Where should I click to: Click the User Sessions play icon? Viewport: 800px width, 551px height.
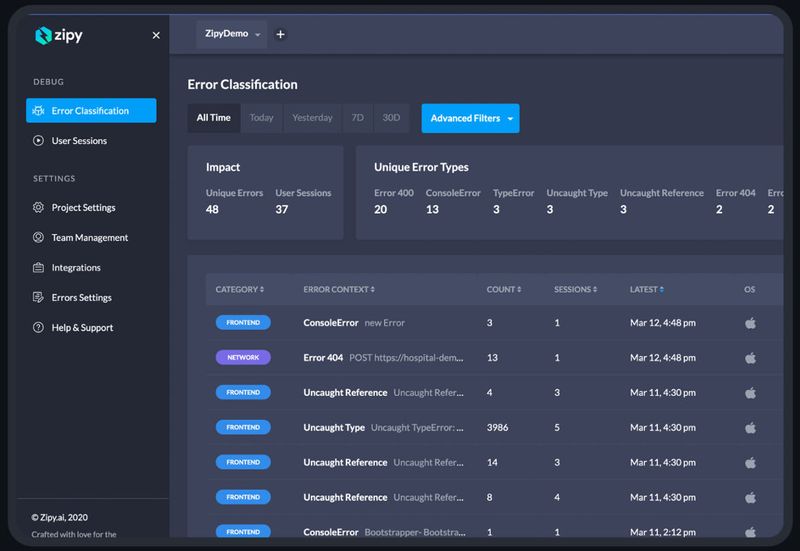tap(38, 141)
